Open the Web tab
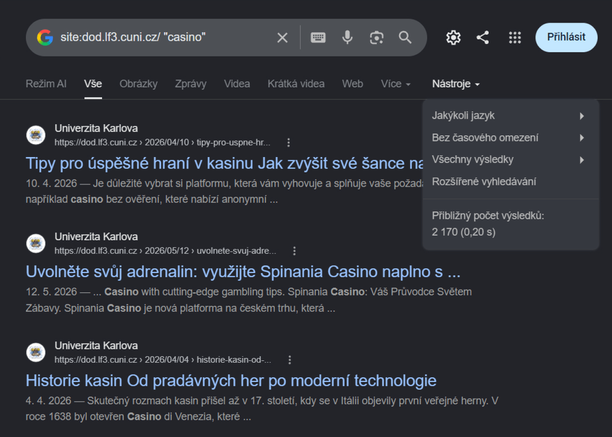The image size is (612, 437). tap(352, 84)
